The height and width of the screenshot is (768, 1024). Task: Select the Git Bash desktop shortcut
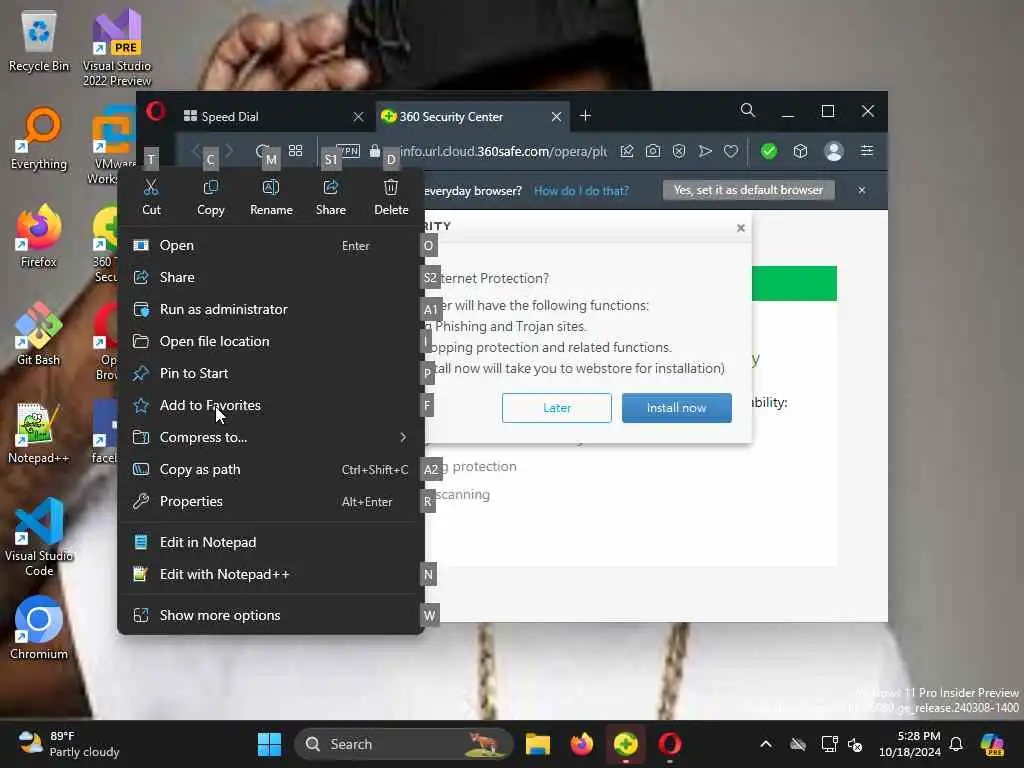point(39,334)
